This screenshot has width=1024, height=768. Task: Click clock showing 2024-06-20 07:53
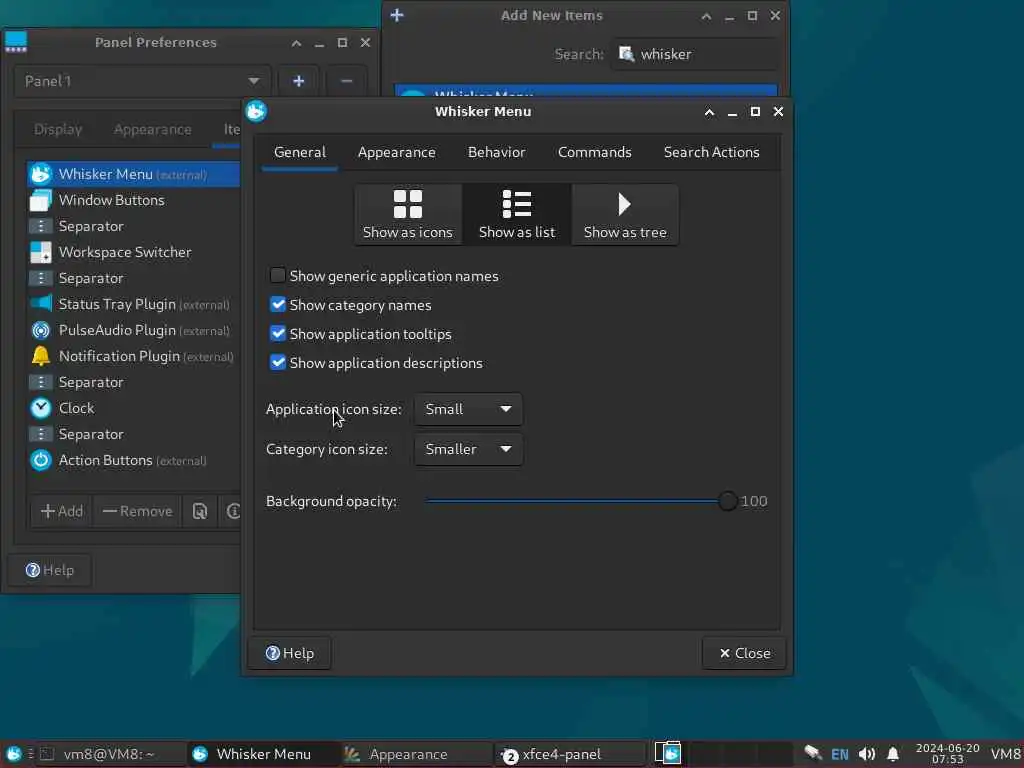pos(947,754)
